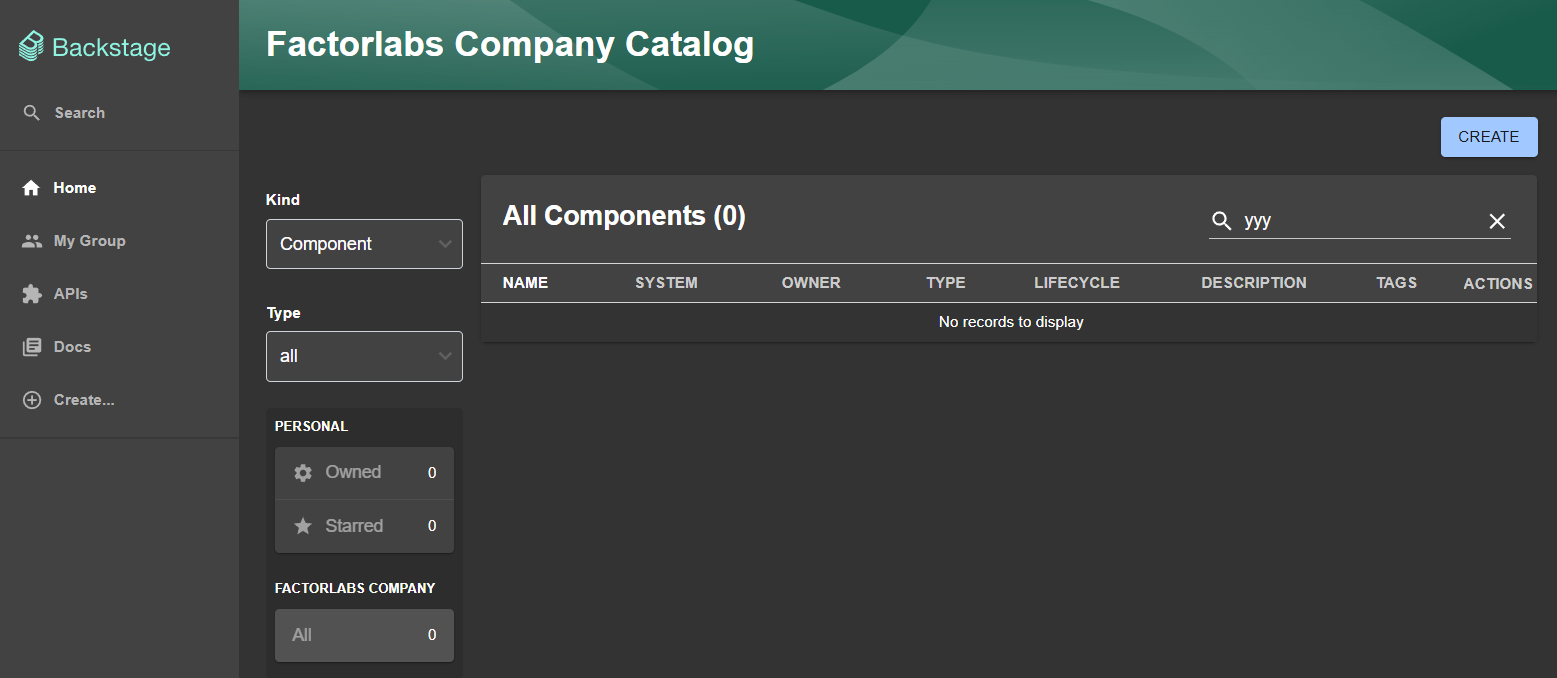
Task: Click the Backstage brand text link
Action: click(x=111, y=47)
